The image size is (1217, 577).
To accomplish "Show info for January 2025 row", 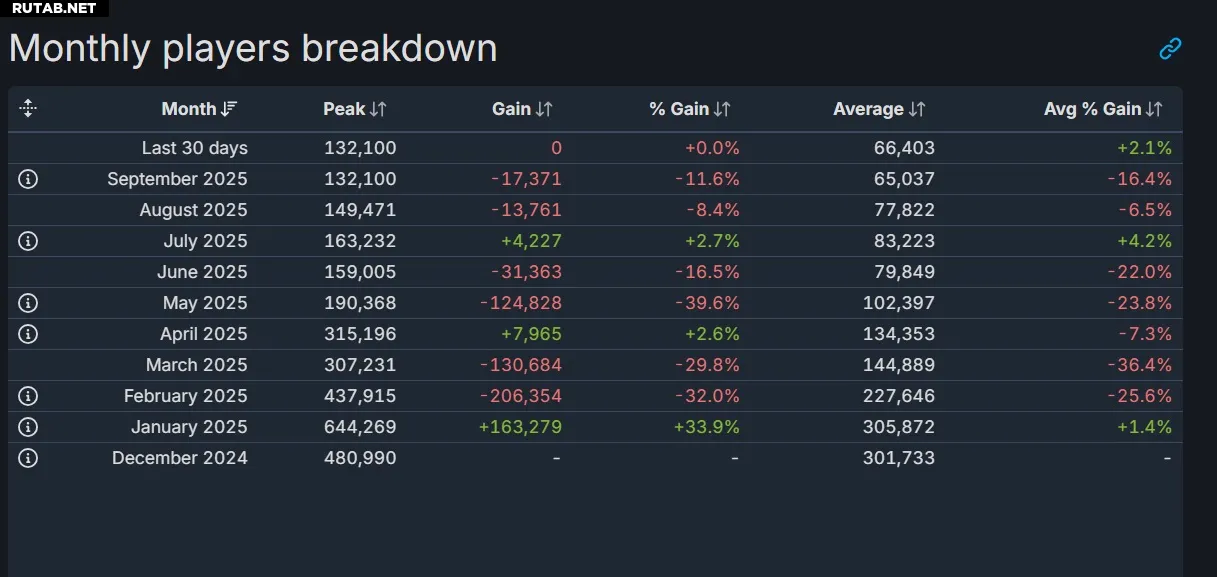I will click(28, 427).
